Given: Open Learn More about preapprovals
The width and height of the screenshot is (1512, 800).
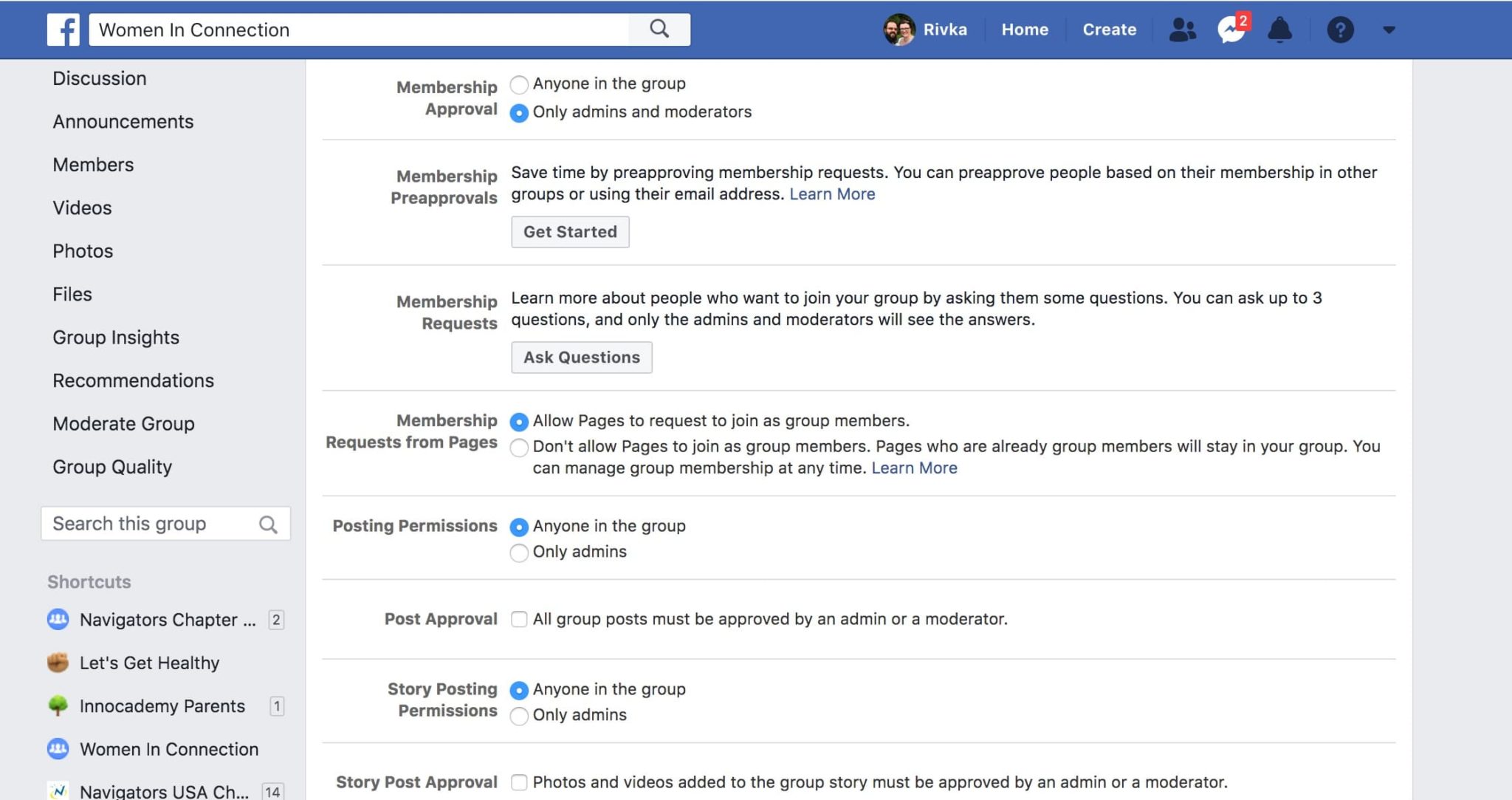Looking at the screenshot, I should click(832, 194).
